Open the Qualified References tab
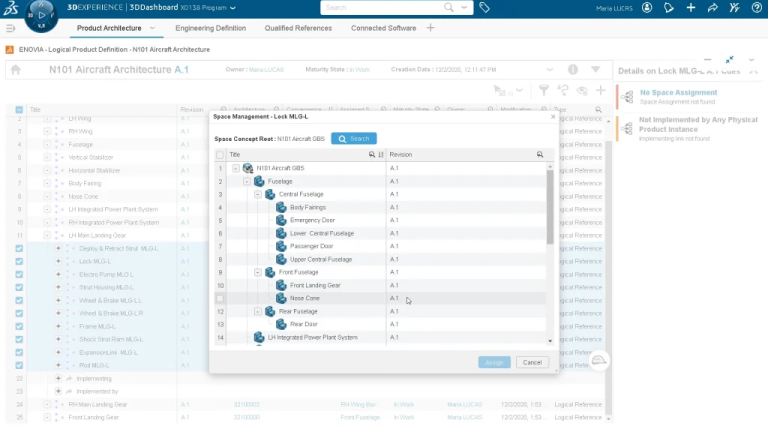The height and width of the screenshot is (426, 768). 300,28
